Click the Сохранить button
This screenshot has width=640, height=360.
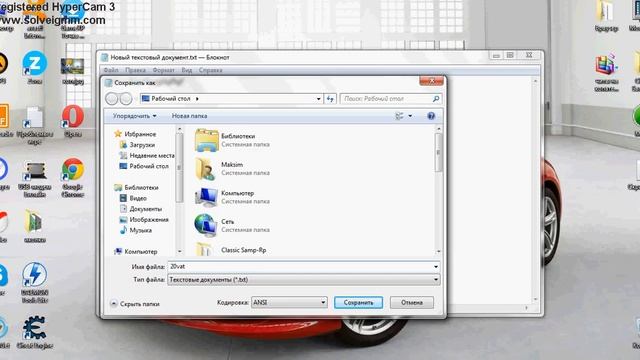(x=358, y=302)
